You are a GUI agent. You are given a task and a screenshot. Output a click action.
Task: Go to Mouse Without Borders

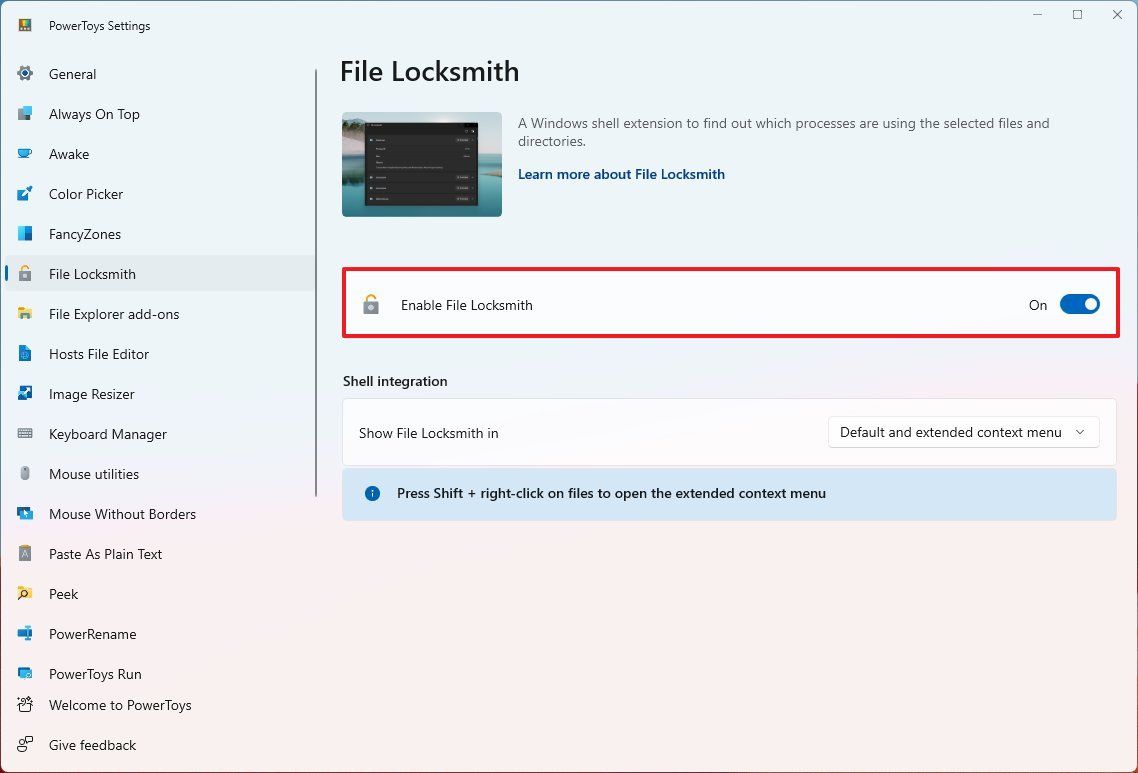tap(160, 513)
